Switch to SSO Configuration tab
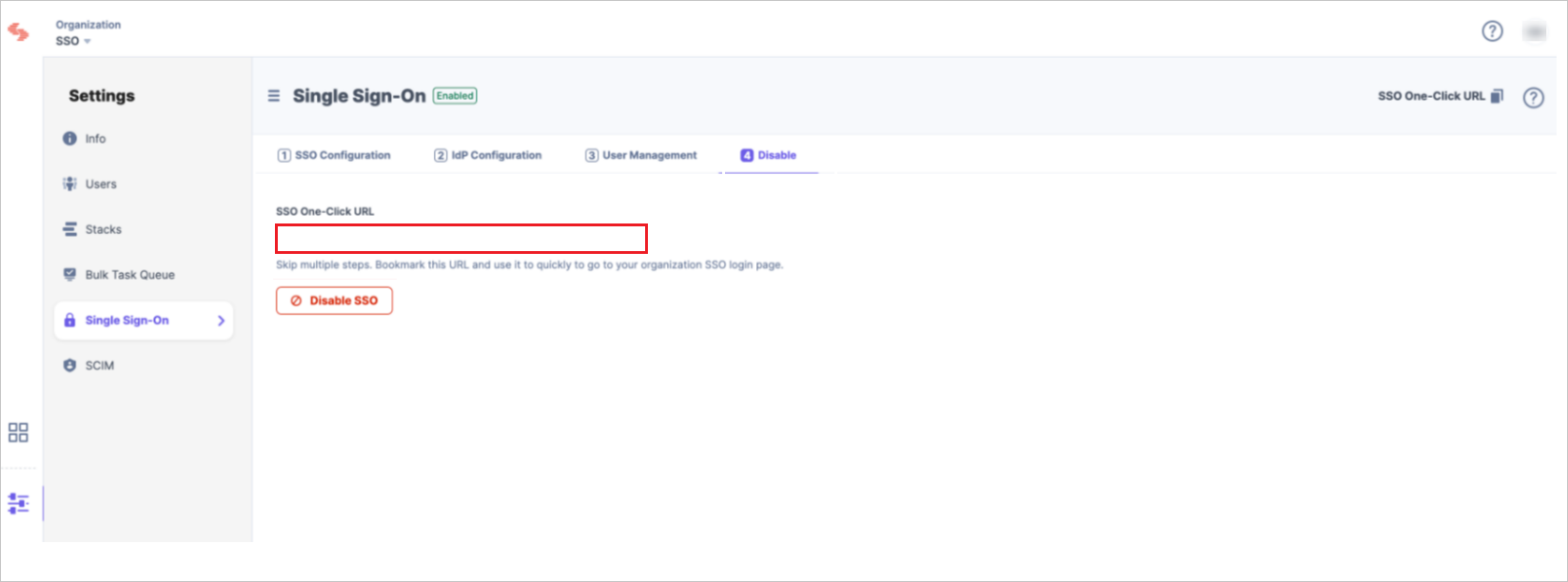The width and height of the screenshot is (1568, 582). [x=334, y=155]
